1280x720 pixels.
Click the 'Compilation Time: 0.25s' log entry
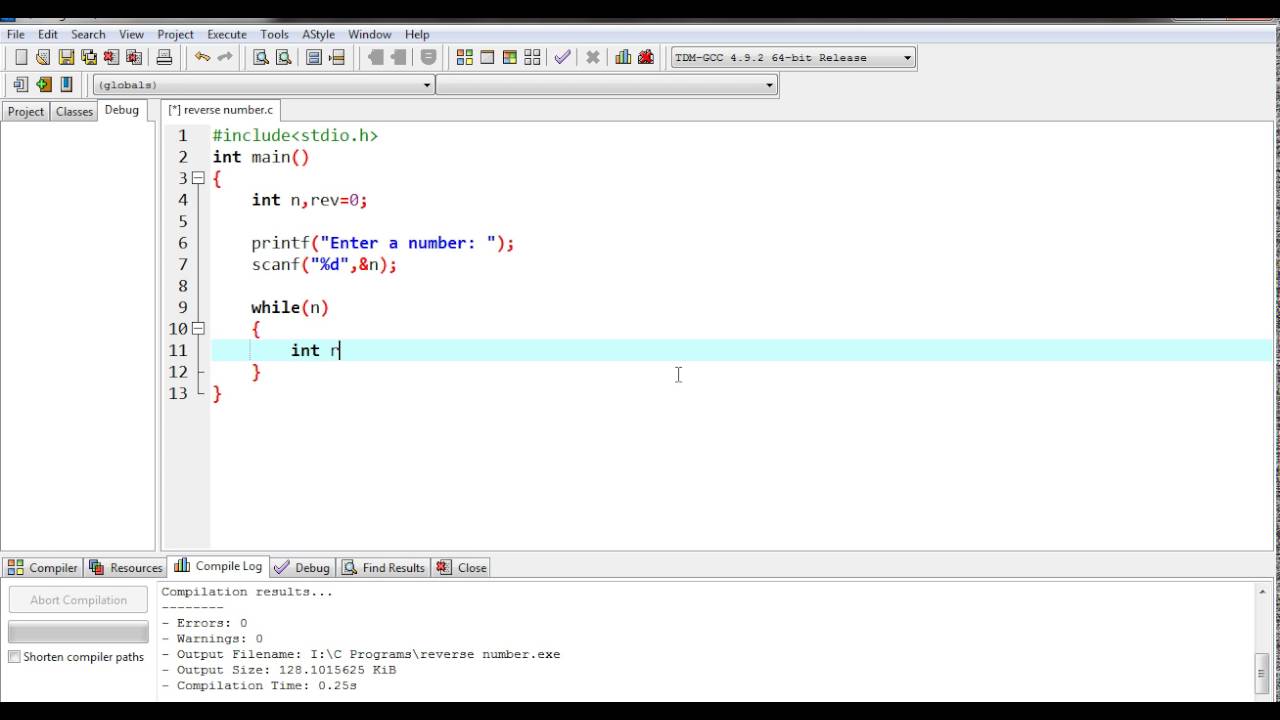click(x=259, y=686)
